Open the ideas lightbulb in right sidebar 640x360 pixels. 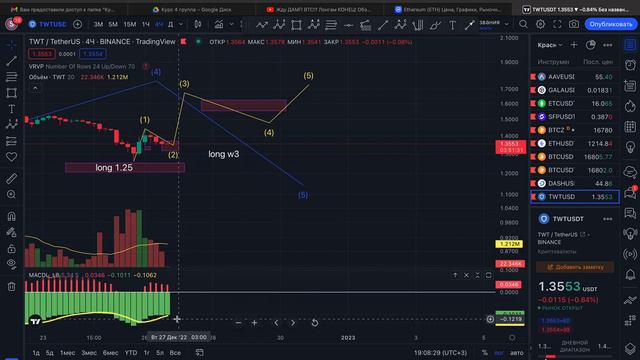[630, 147]
